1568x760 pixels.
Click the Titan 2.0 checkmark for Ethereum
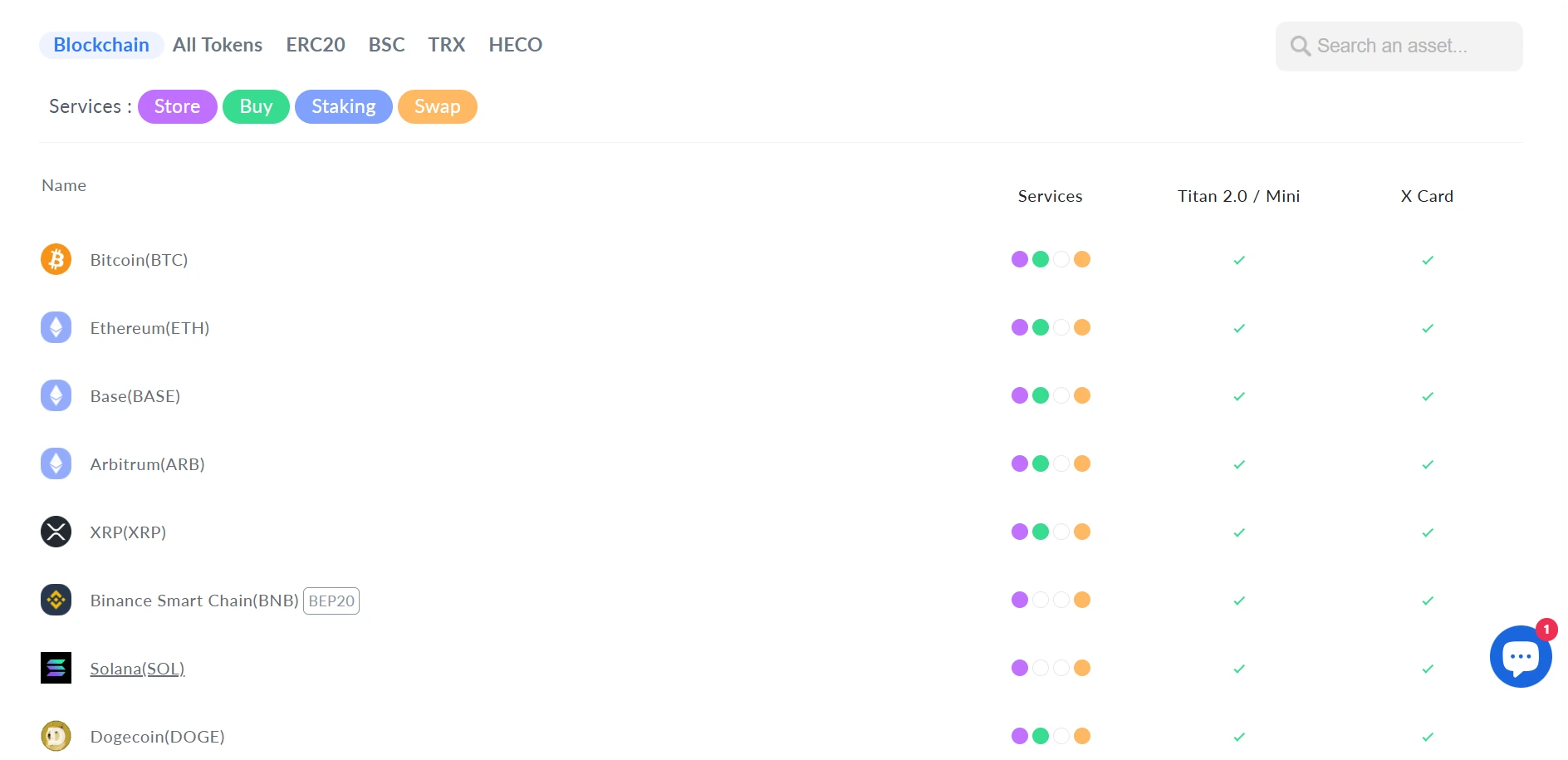pyautogui.click(x=1239, y=328)
